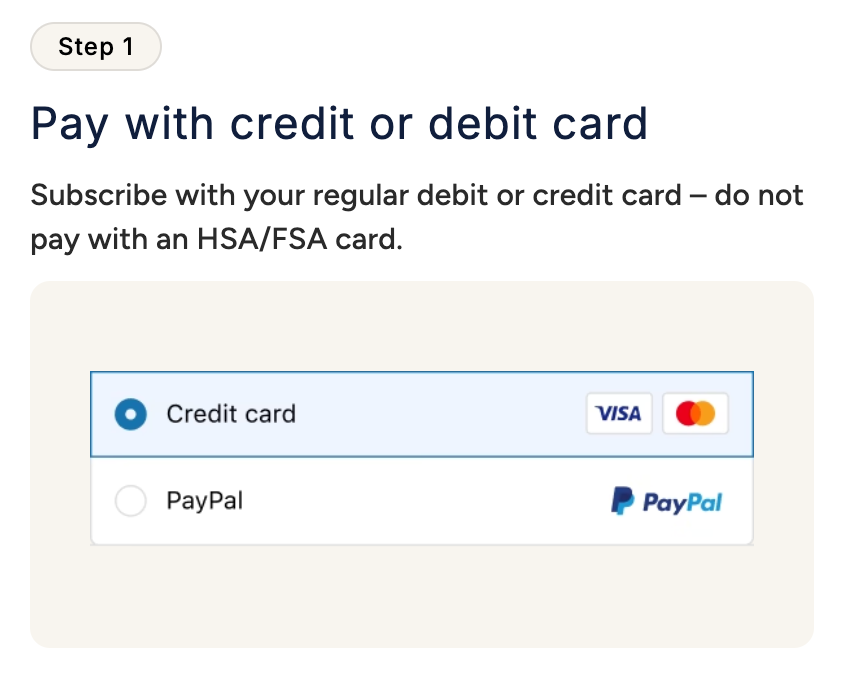Viewport: 846px width, 684px height.
Task: Click the word "debit" in the large heading
Action: [x=483, y=124]
